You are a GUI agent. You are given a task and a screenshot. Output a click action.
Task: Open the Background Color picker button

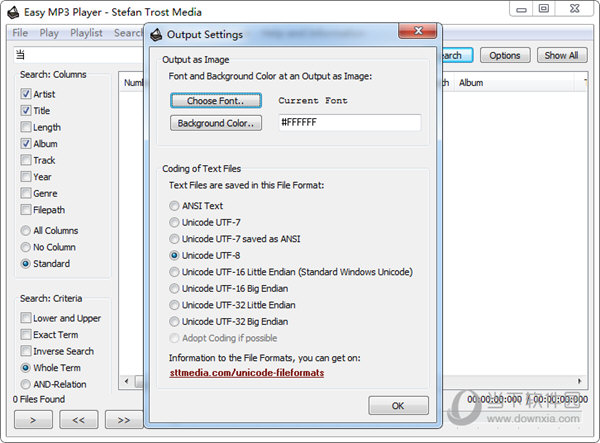[216, 123]
